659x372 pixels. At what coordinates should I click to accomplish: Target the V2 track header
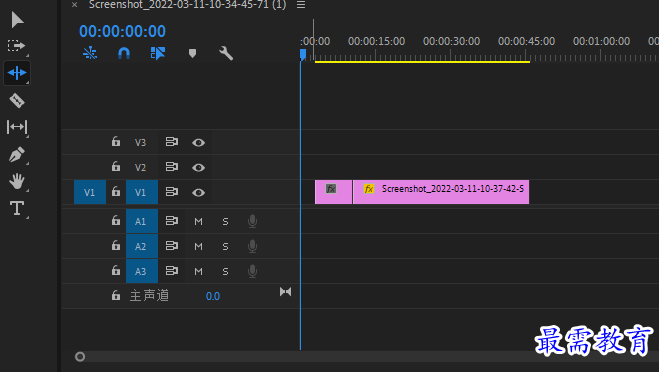(140, 168)
